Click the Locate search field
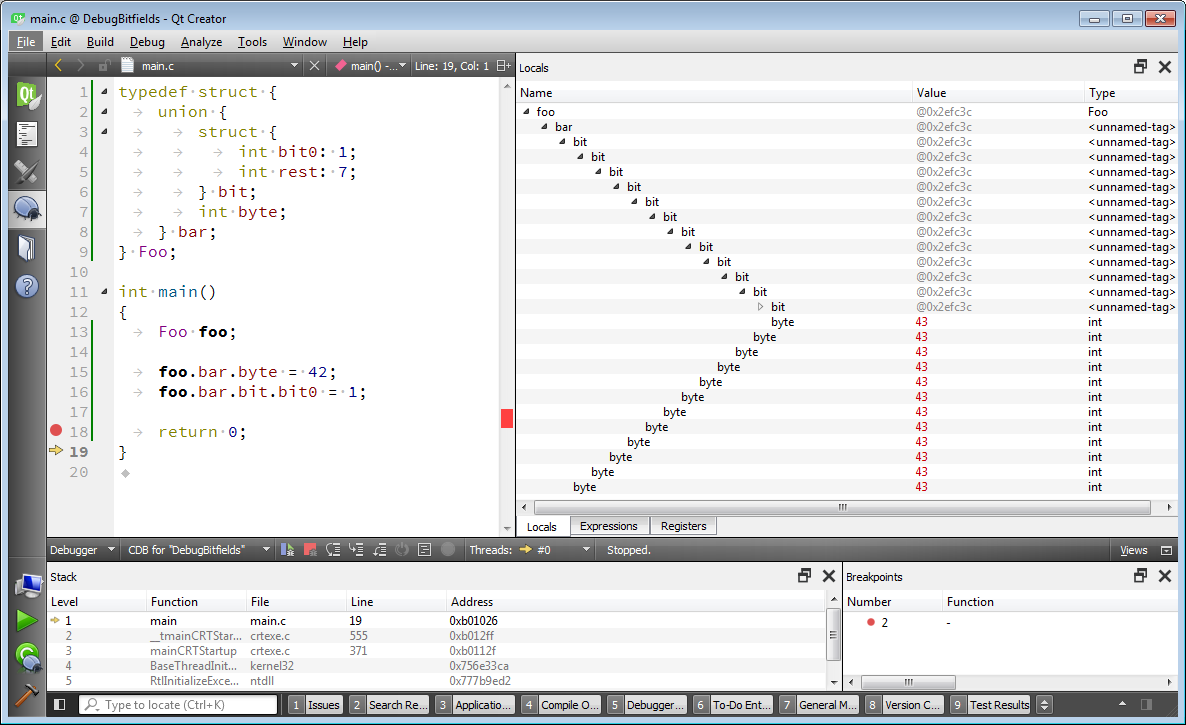1186x725 pixels. (180, 705)
